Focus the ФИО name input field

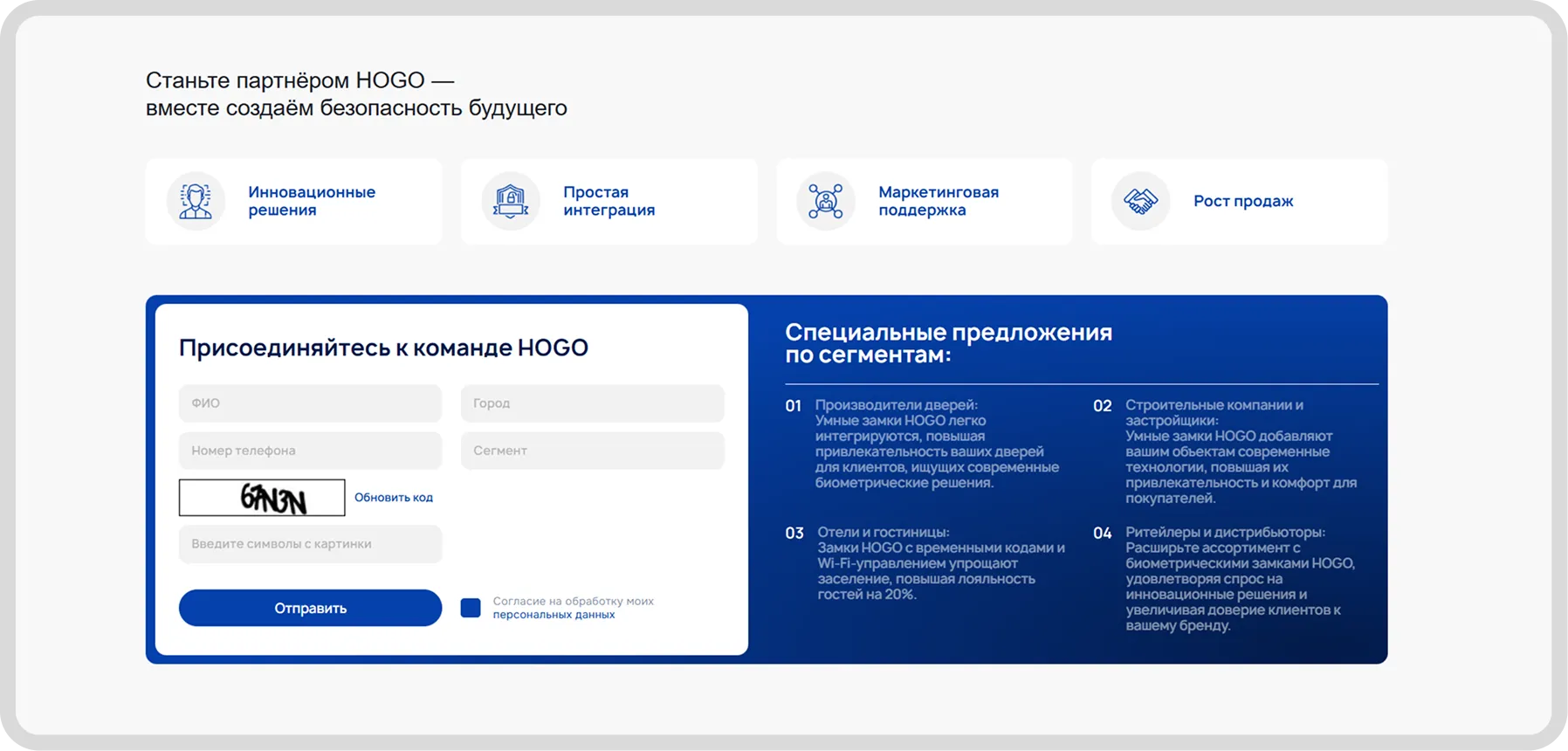click(310, 403)
